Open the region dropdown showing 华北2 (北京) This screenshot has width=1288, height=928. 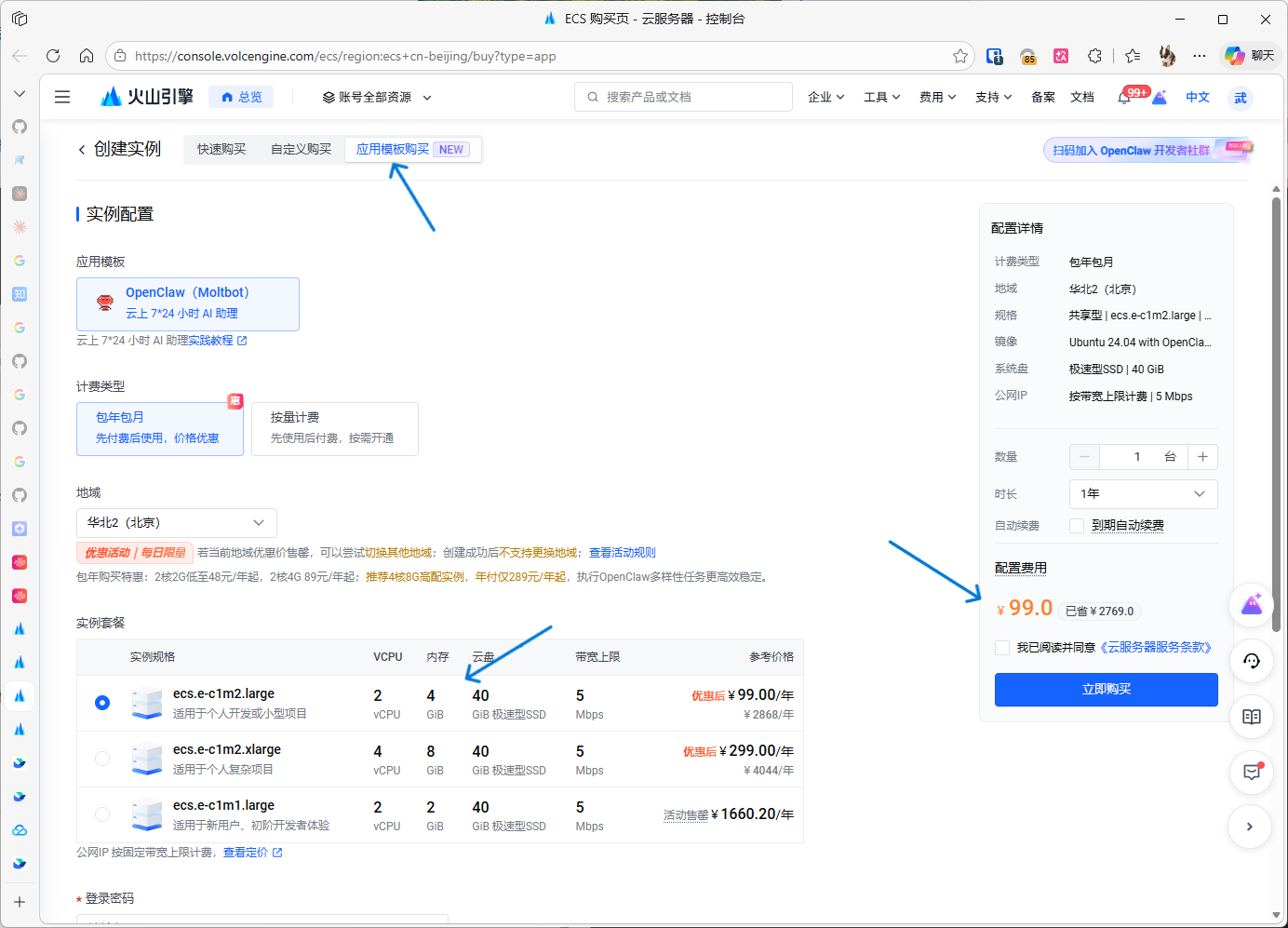[176, 522]
